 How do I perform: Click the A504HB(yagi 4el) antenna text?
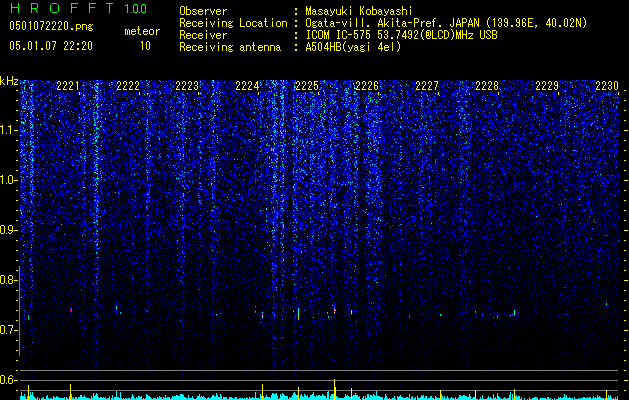(353, 47)
